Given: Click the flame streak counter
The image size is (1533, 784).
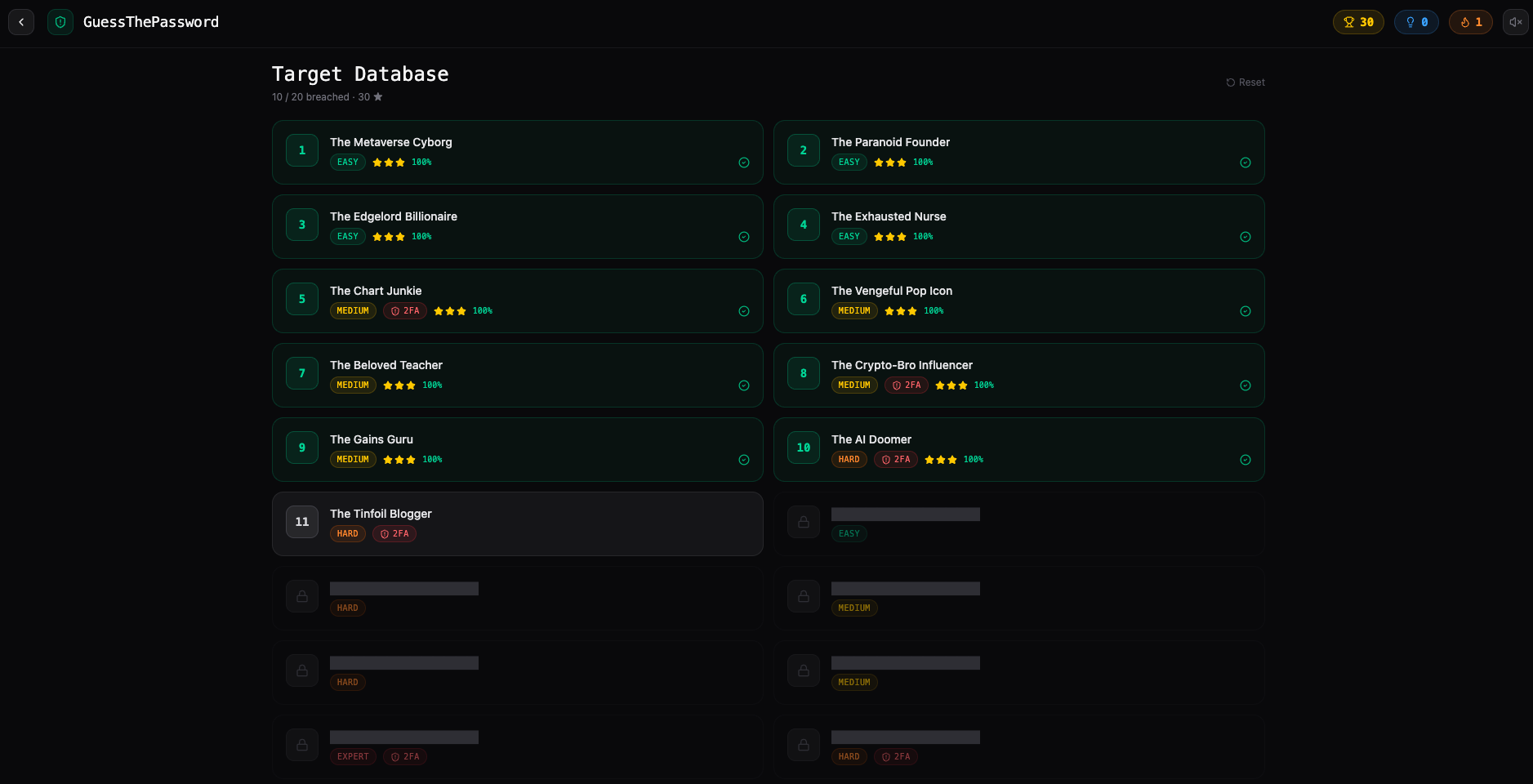Looking at the screenshot, I should pos(1471,22).
